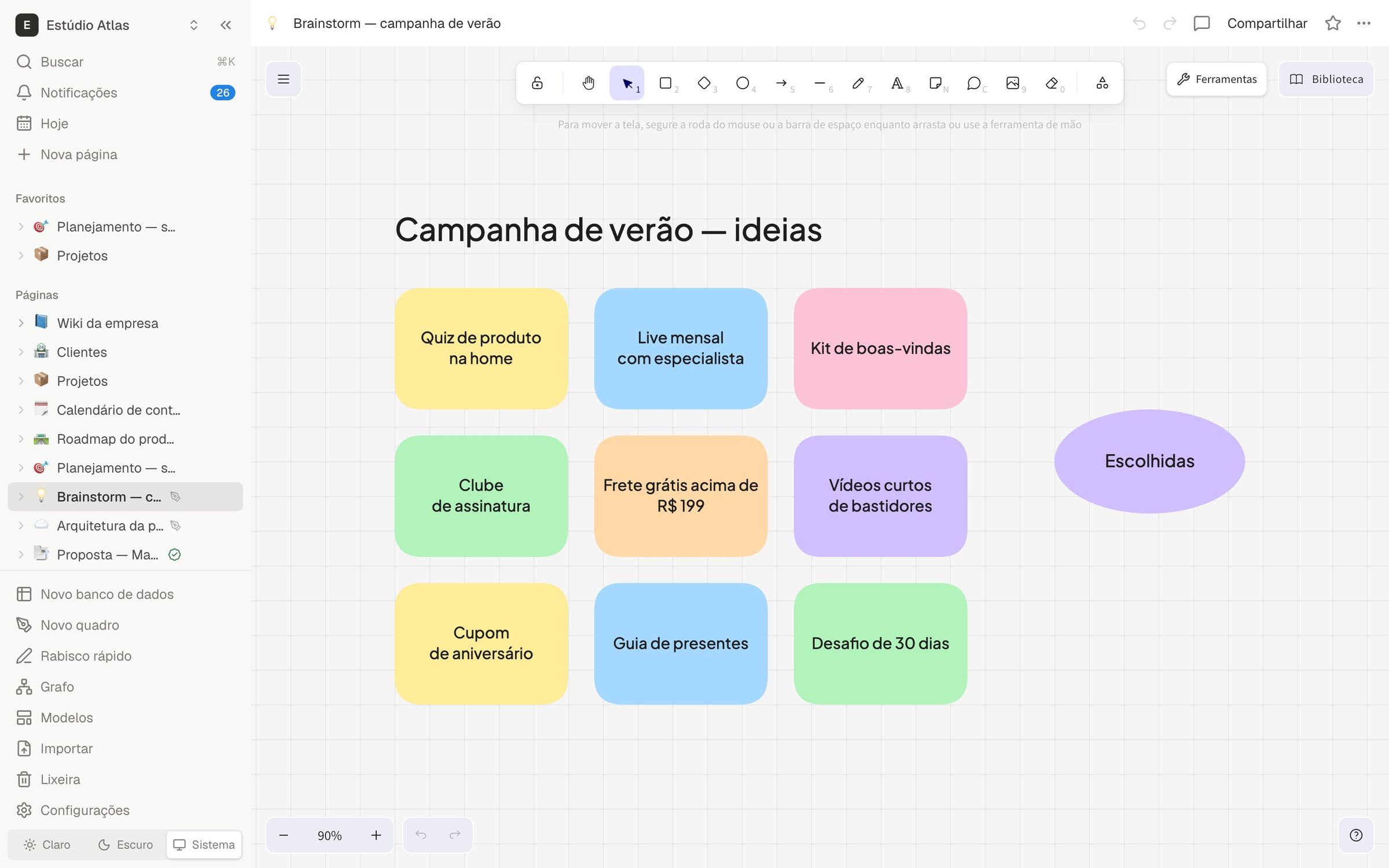Collapse the sidebar

[x=226, y=25]
